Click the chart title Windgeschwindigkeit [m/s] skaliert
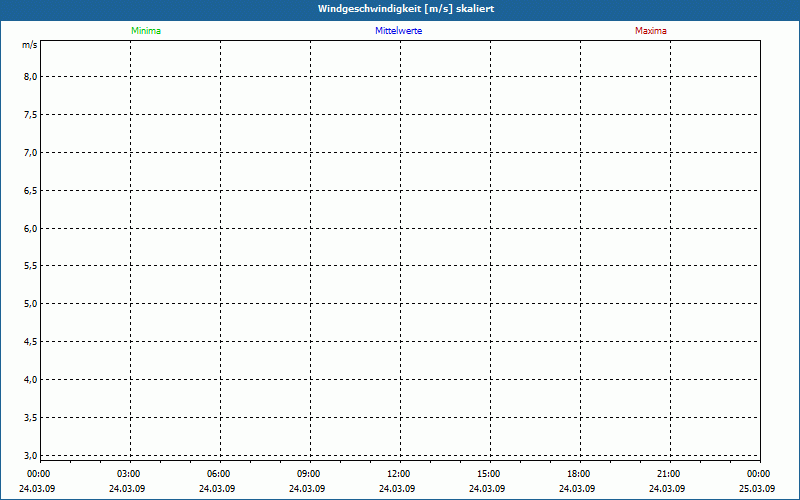 tap(406, 9)
